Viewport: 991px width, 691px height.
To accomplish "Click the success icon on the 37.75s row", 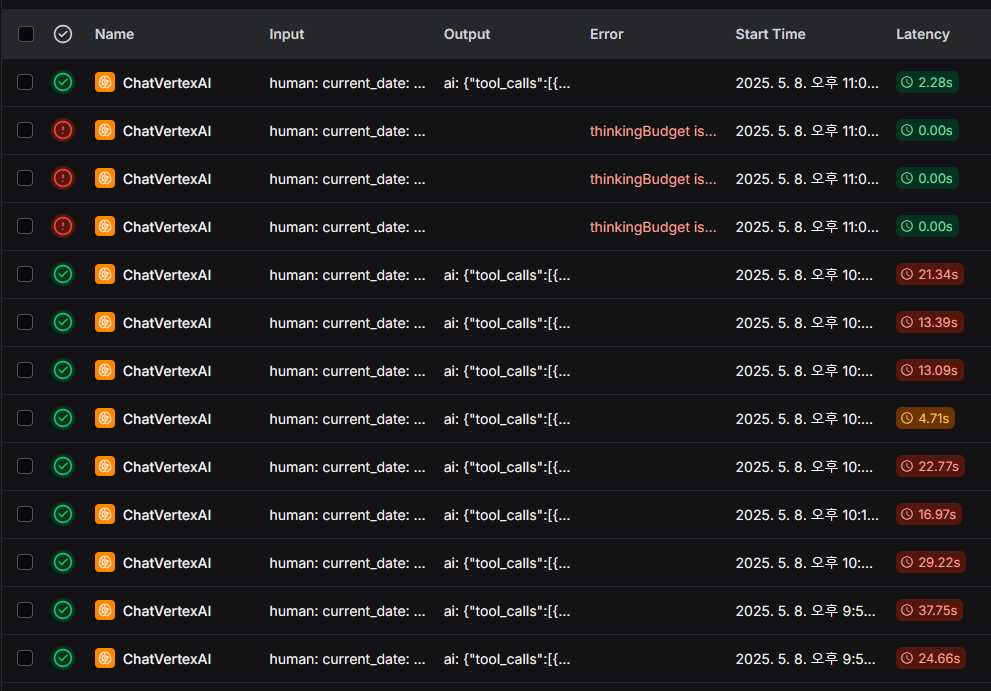I will [x=63, y=611].
